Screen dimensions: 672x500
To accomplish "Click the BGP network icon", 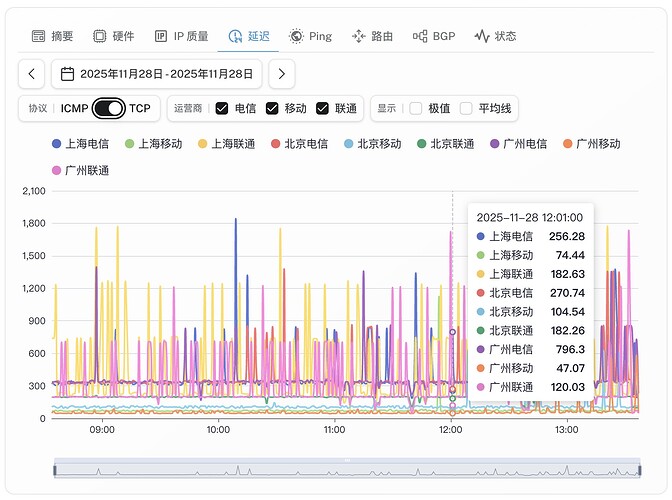I will (420, 36).
